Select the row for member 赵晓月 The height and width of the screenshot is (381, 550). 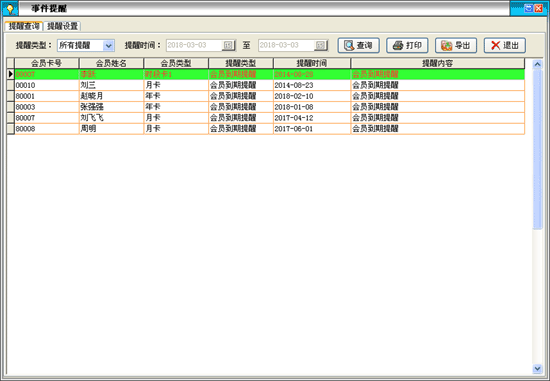click(269, 96)
